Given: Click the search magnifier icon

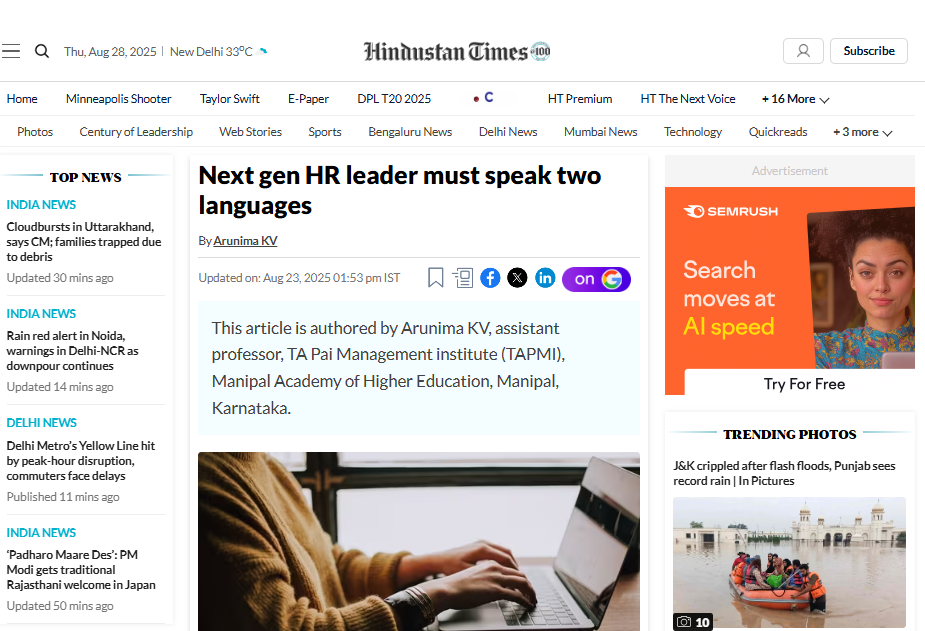Looking at the screenshot, I should pos(42,51).
